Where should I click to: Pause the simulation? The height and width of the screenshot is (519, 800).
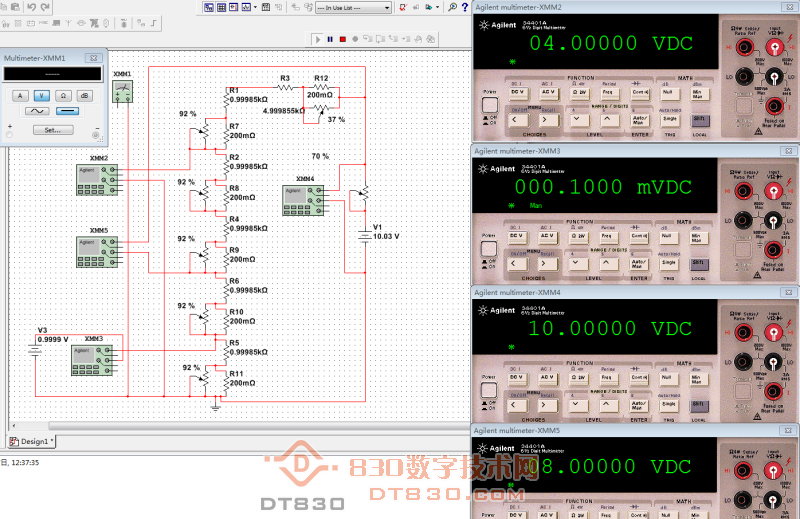(330, 39)
